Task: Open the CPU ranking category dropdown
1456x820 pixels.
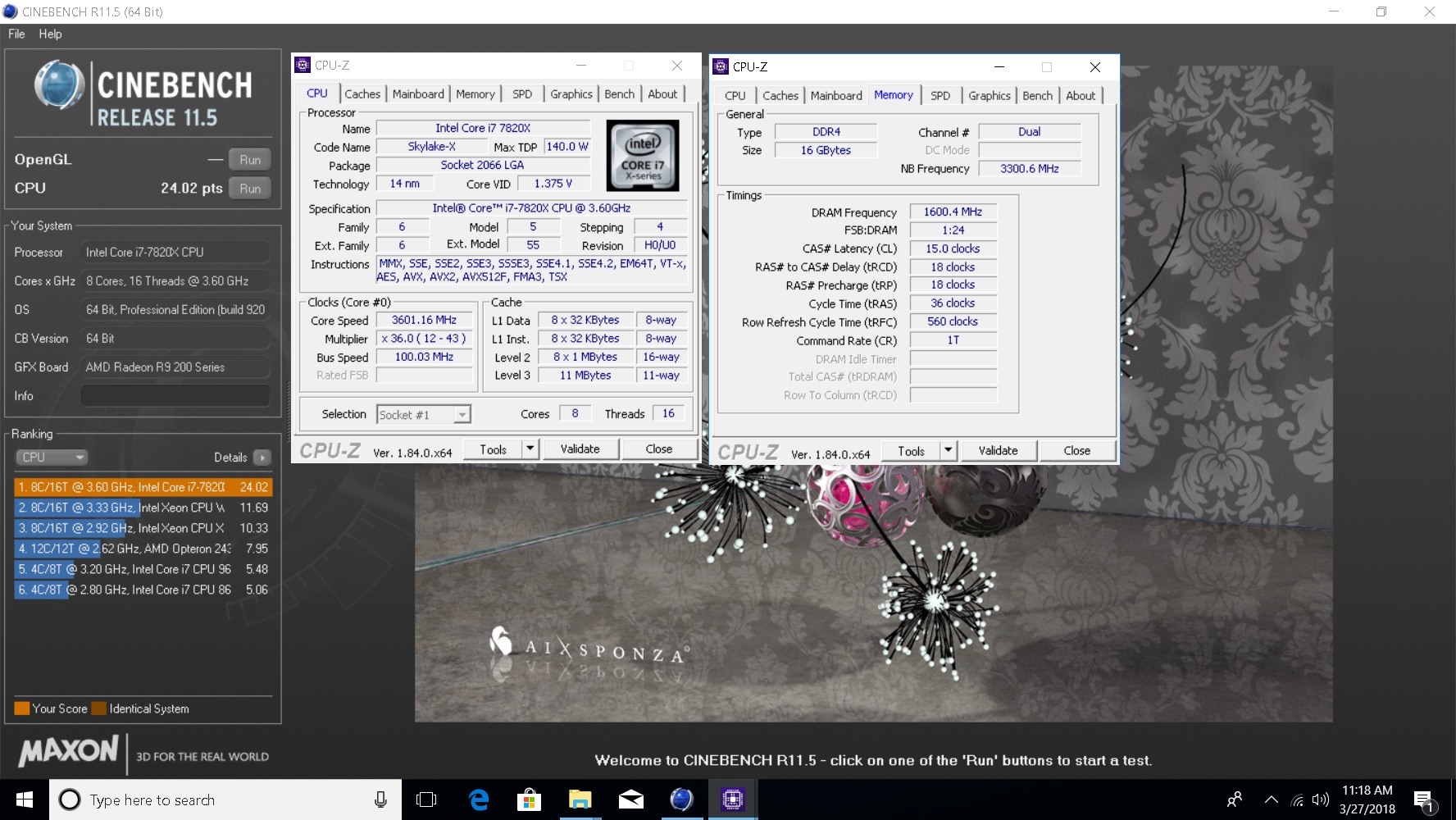Action: tap(51, 458)
